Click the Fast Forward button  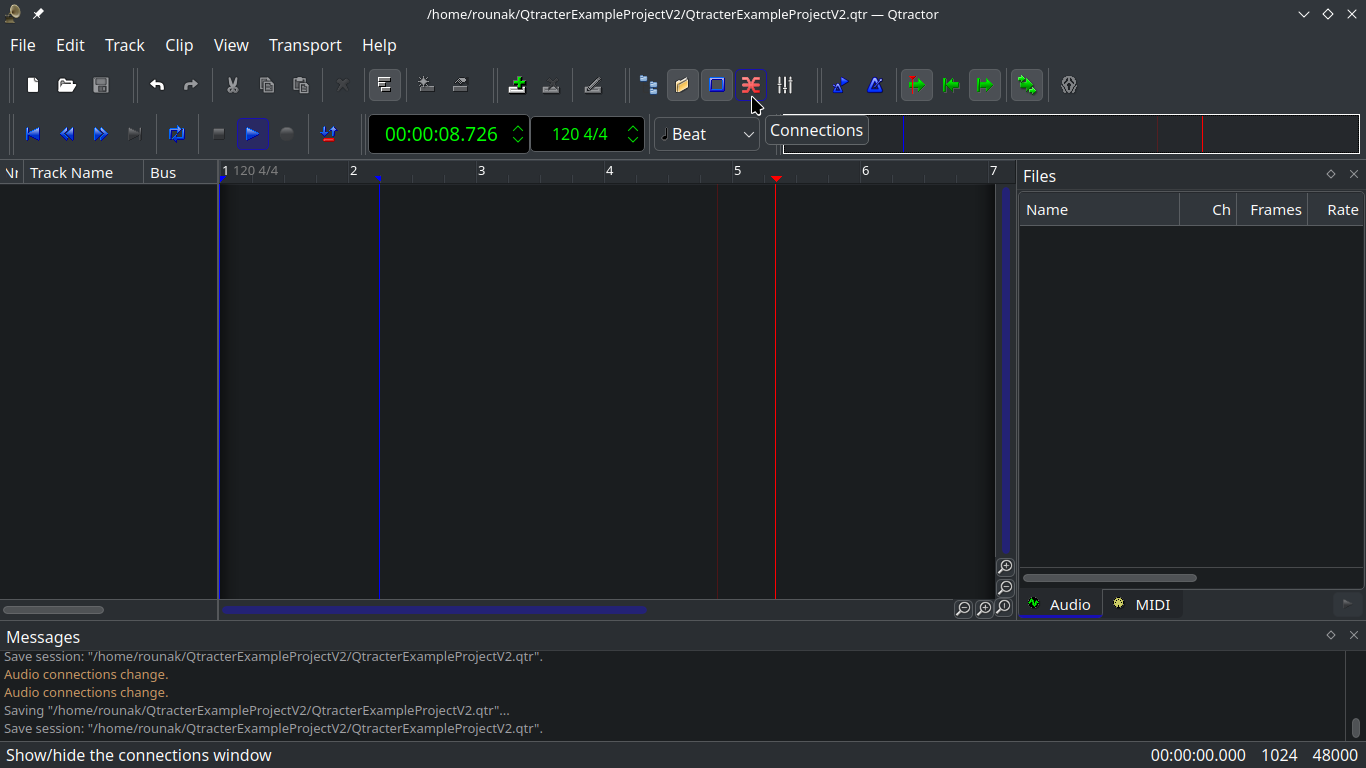101,134
